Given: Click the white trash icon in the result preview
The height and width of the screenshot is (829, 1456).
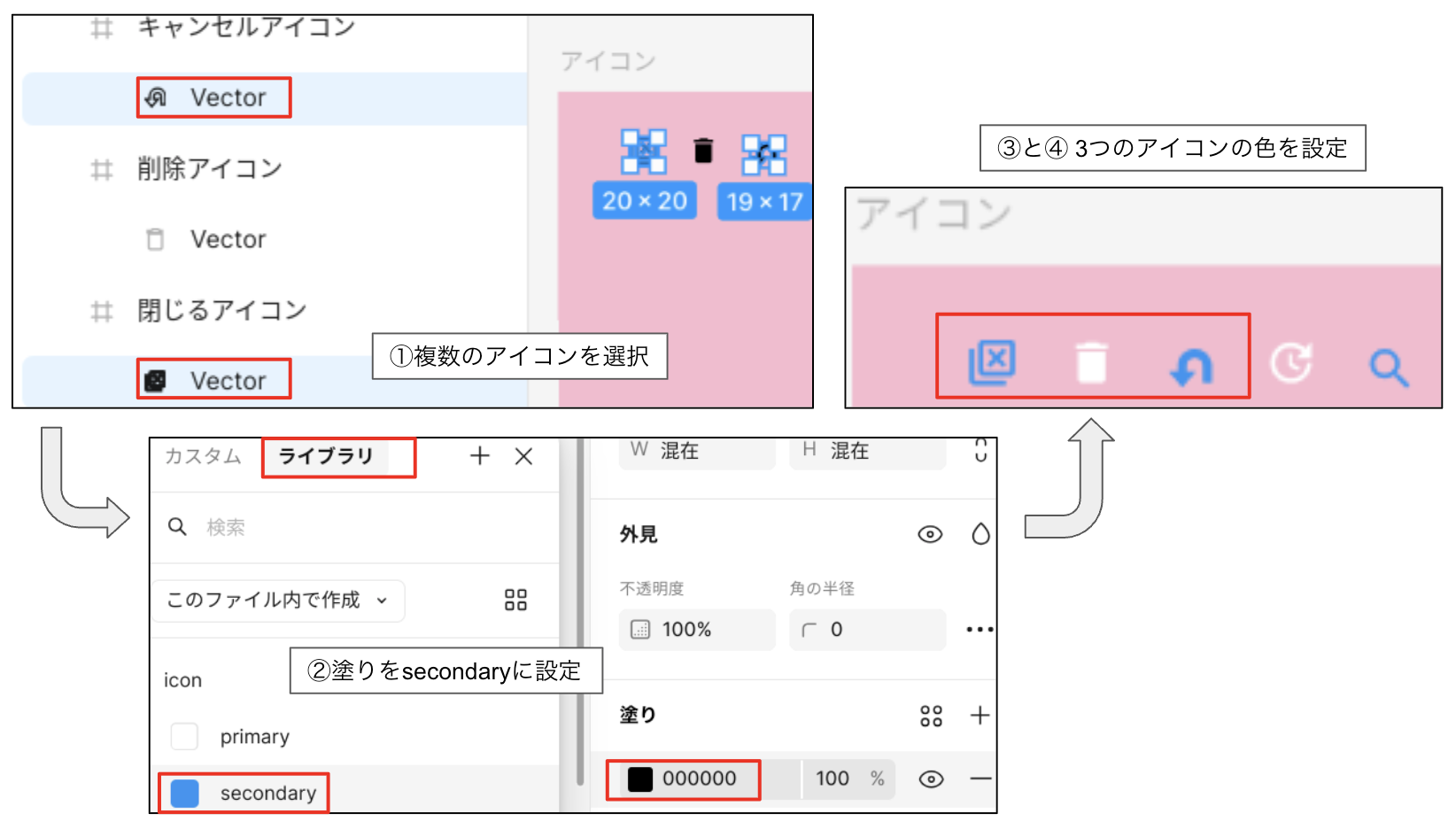Looking at the screenshot, I should 1091,362.
